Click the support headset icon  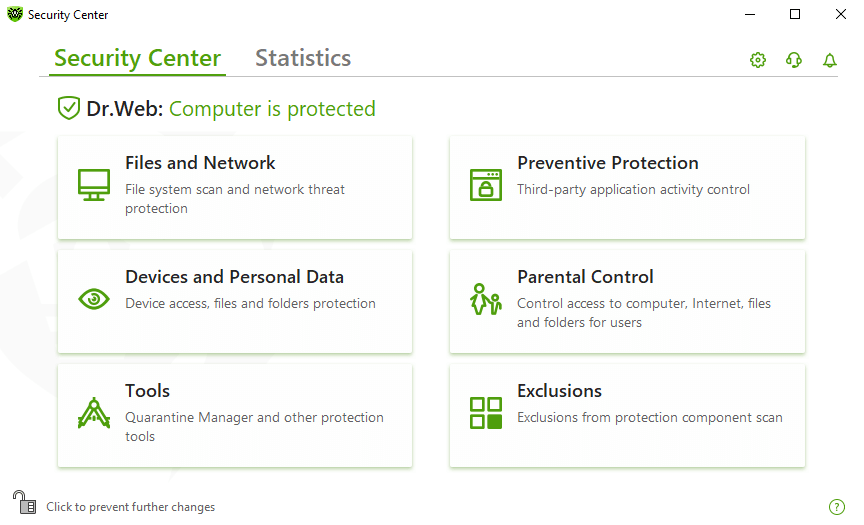click(793, 59)
